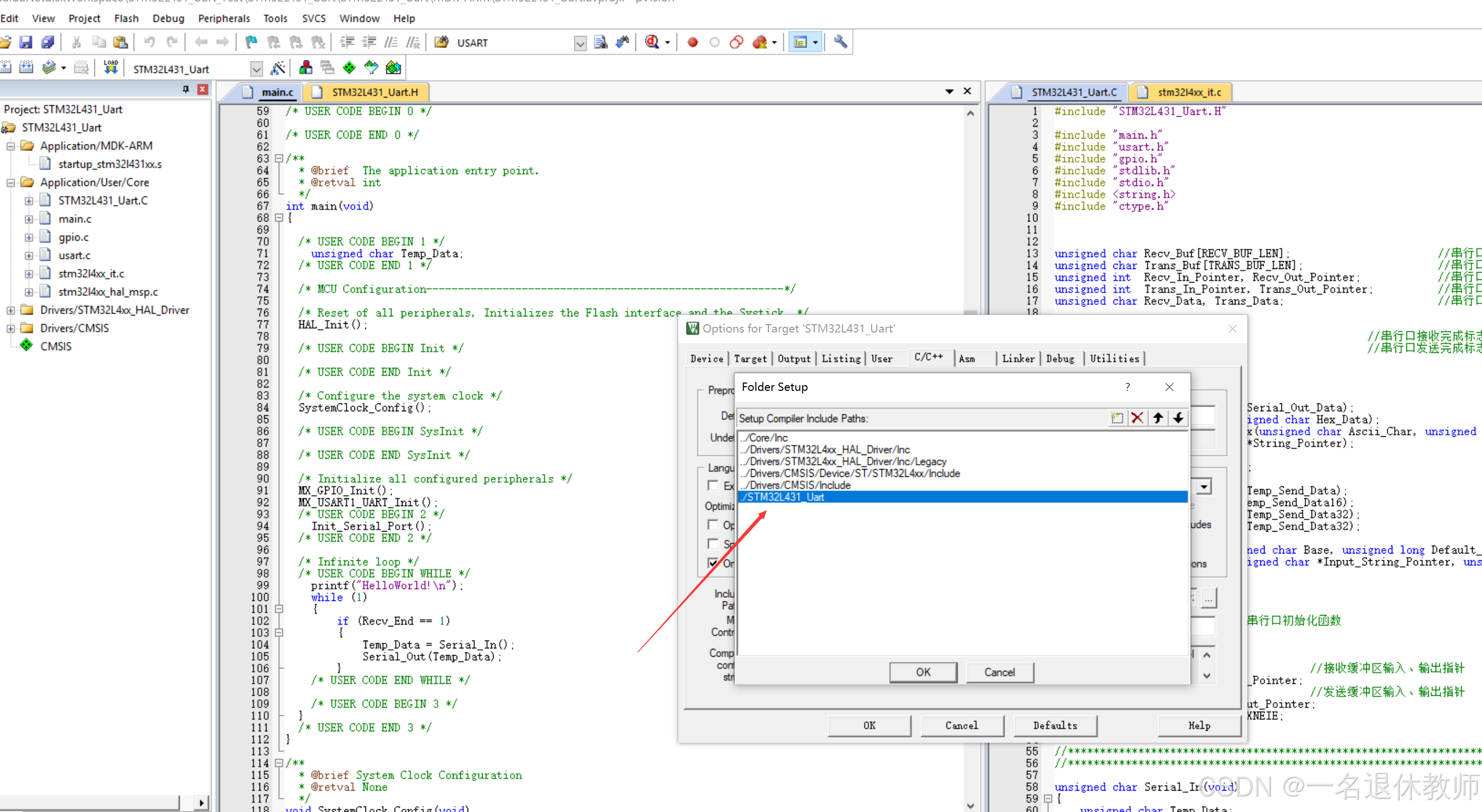
Task: Toggle the first checkbox under Language group
Action: (714, 486)
